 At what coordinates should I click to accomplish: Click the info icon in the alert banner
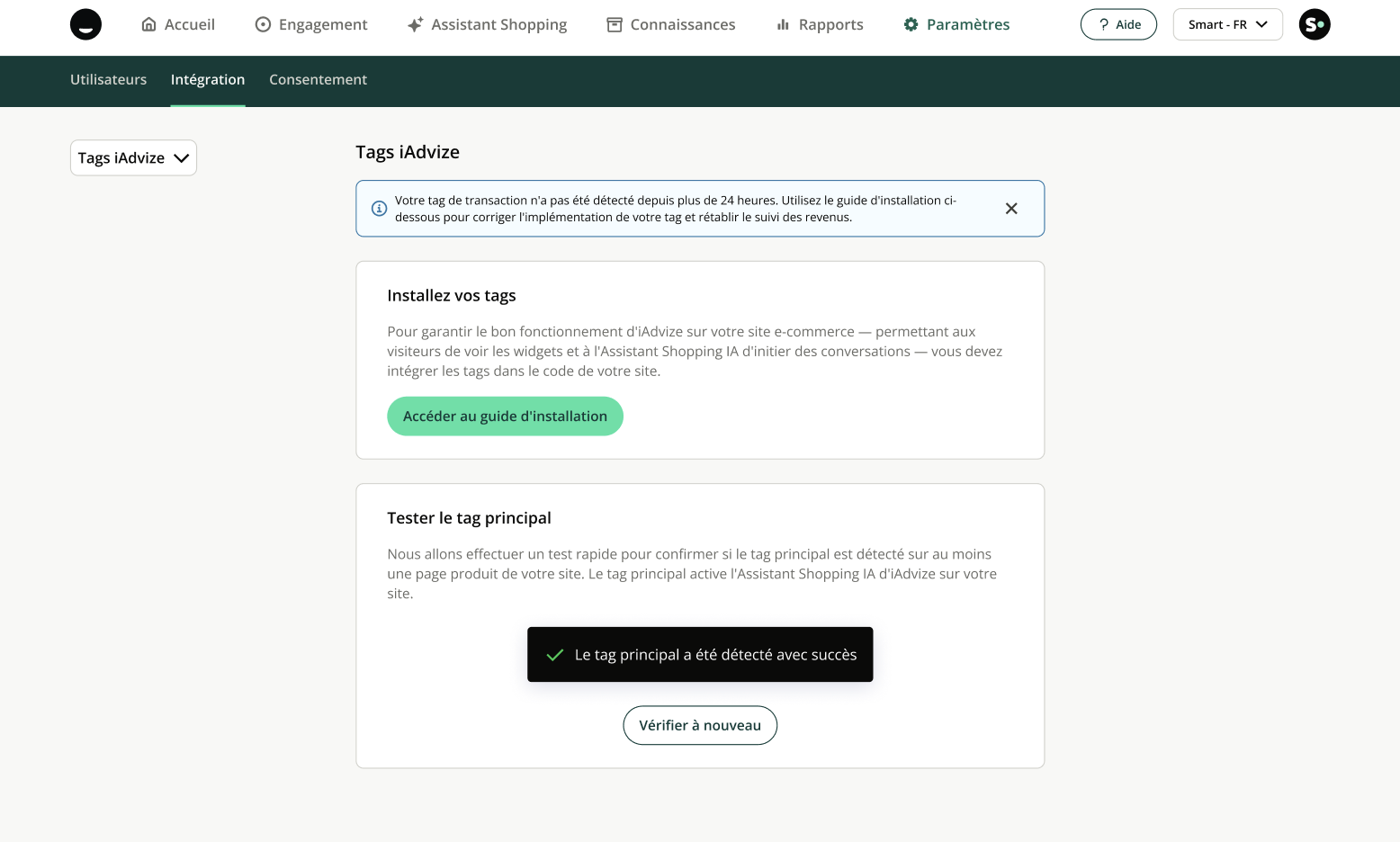(x=380, y=209)
